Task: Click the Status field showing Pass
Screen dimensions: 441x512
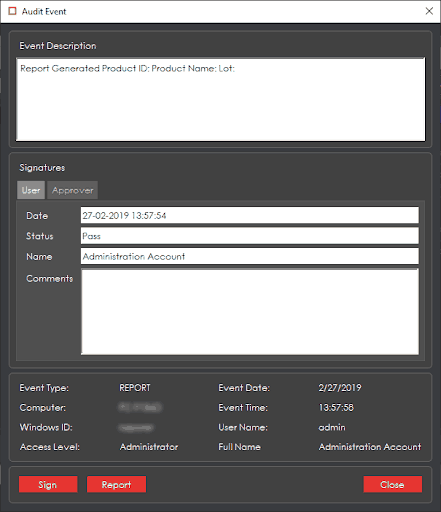Action: [x=250, y=236]
